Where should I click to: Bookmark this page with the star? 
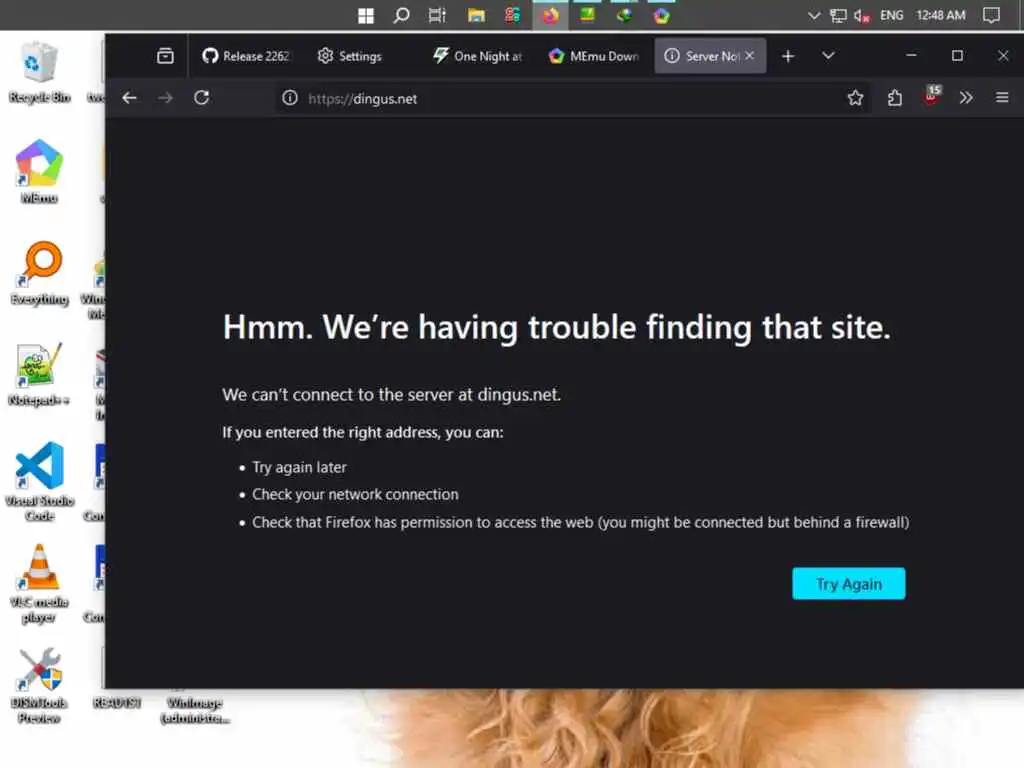click(x=855, y=98)
